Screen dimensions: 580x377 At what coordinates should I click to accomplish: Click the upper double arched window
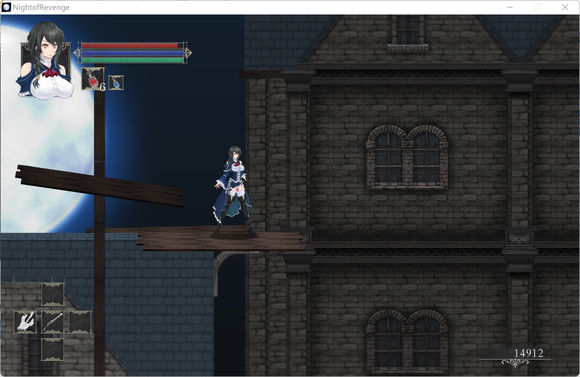click(407, 158)
